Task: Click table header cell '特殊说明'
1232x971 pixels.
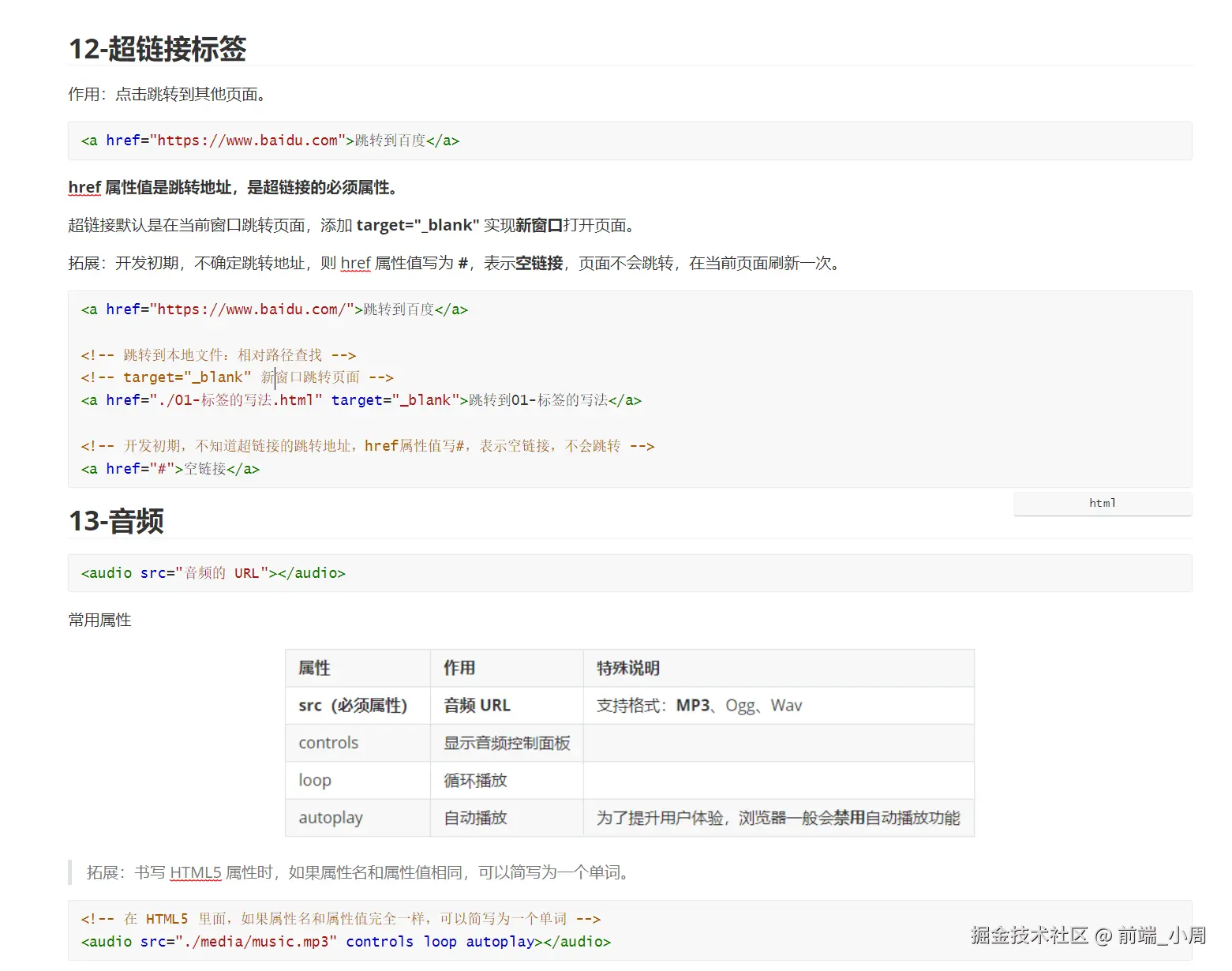Action: [779, 668]
